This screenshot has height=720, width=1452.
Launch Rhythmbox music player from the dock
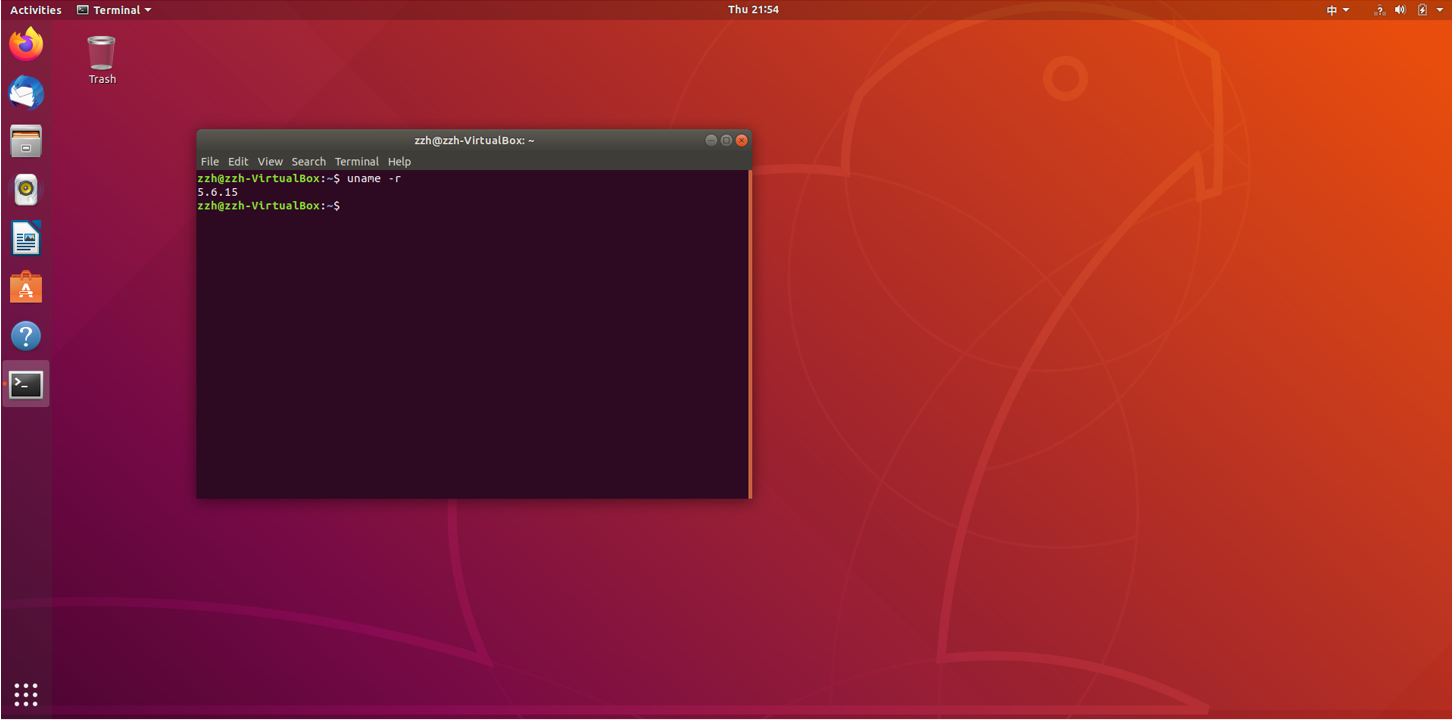(x=25, y=189)
